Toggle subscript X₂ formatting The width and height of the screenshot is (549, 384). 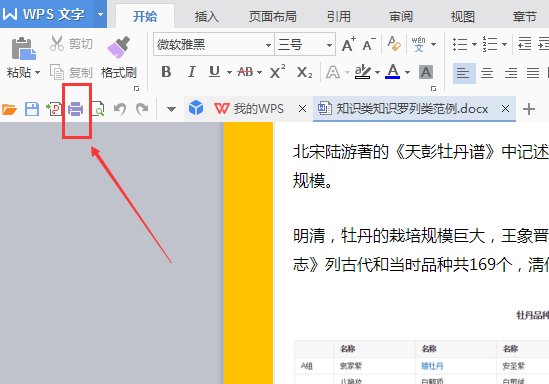click(304, 72)
